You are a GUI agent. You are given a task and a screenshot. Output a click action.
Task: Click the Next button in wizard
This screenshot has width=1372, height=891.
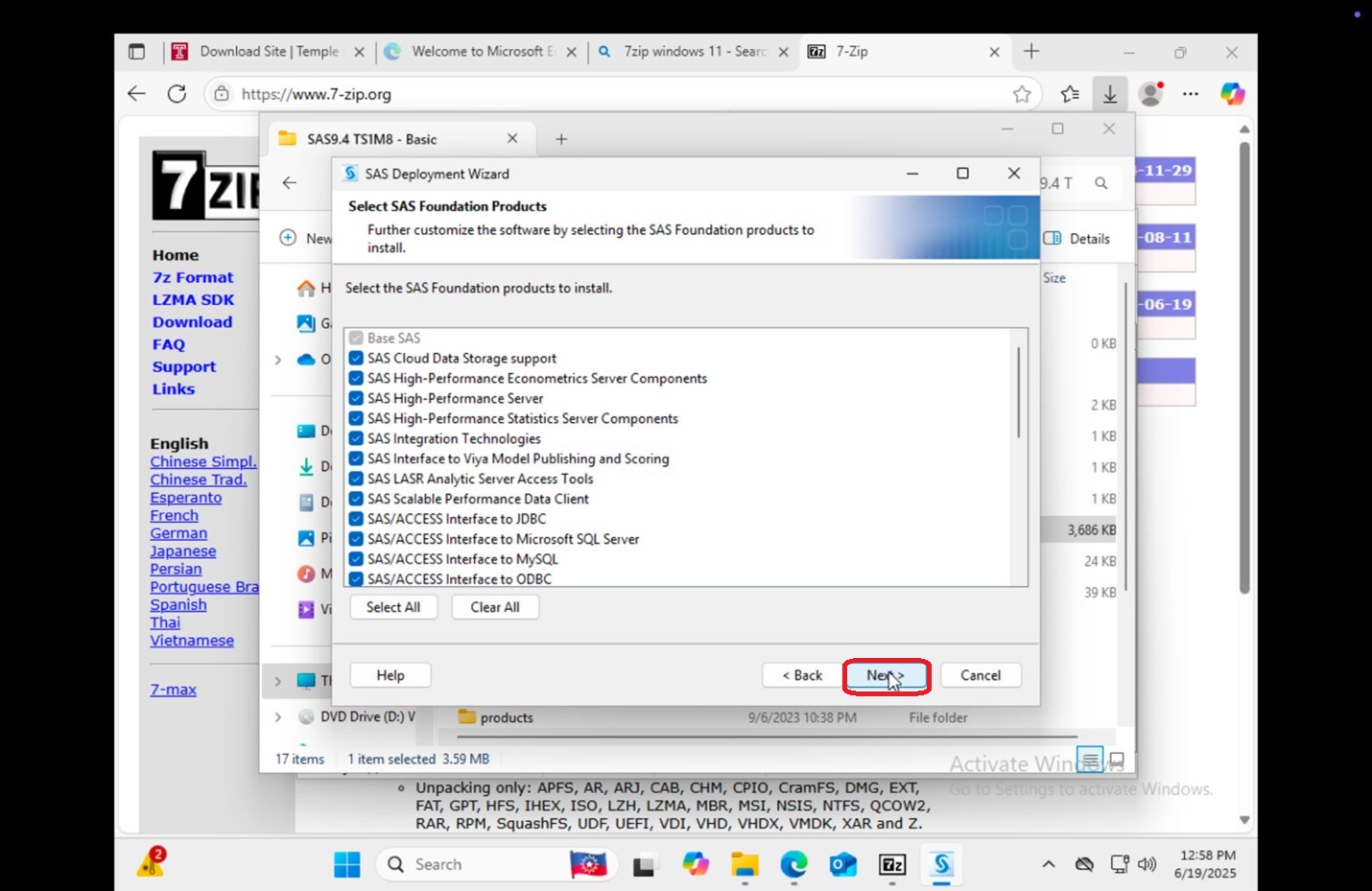[x=886, y=675]
